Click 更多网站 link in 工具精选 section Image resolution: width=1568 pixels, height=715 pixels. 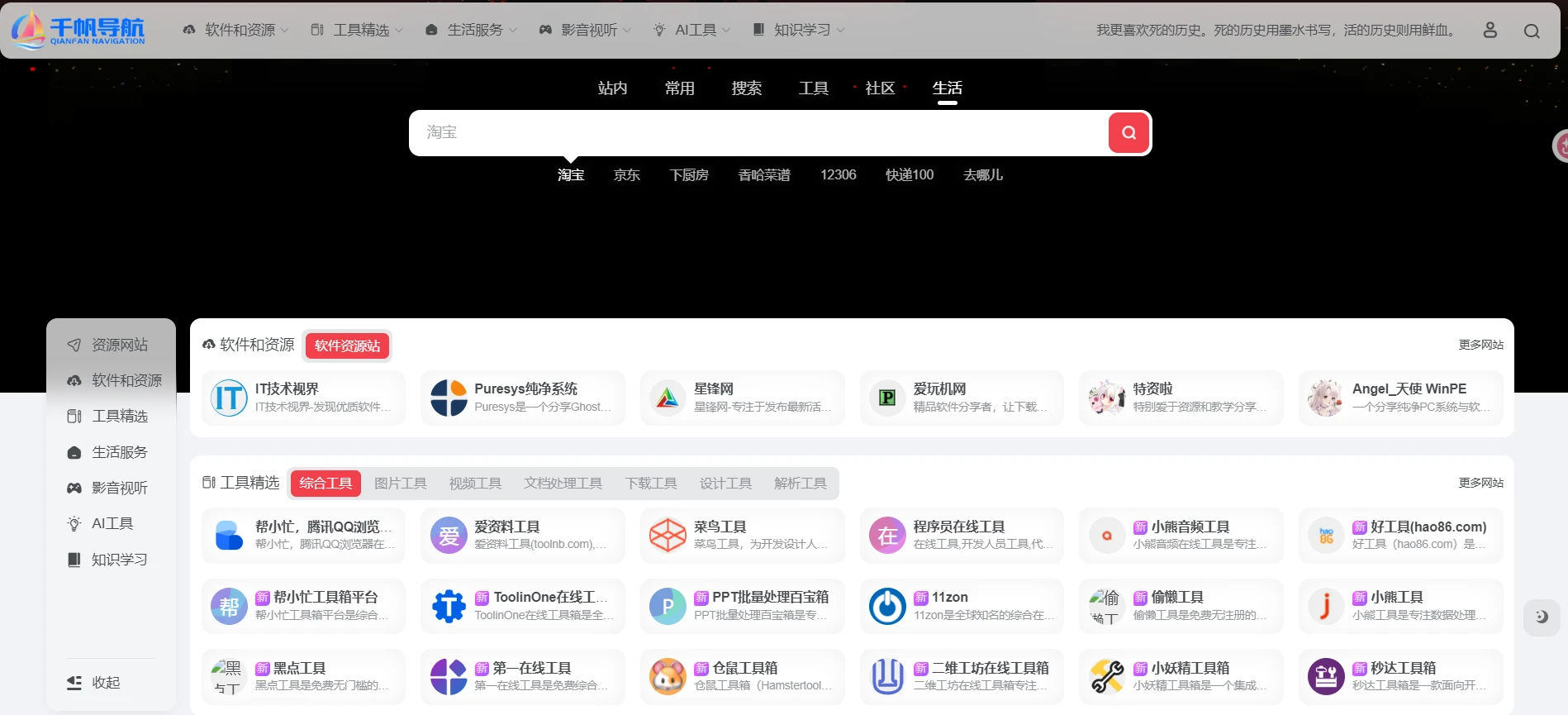[x=1480, y=483]
